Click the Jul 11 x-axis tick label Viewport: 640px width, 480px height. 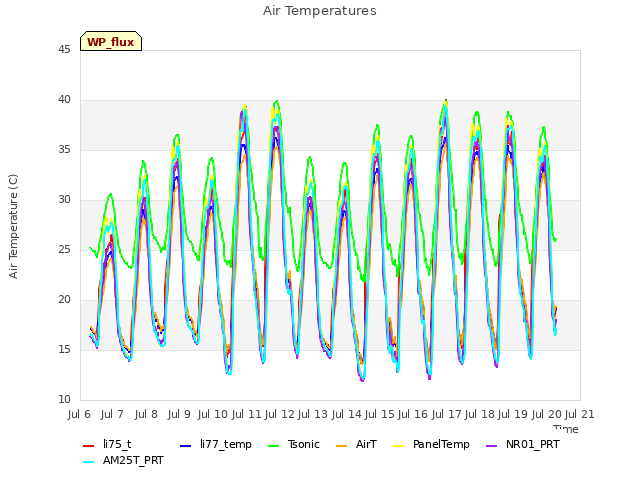click(x=247, y=414)
